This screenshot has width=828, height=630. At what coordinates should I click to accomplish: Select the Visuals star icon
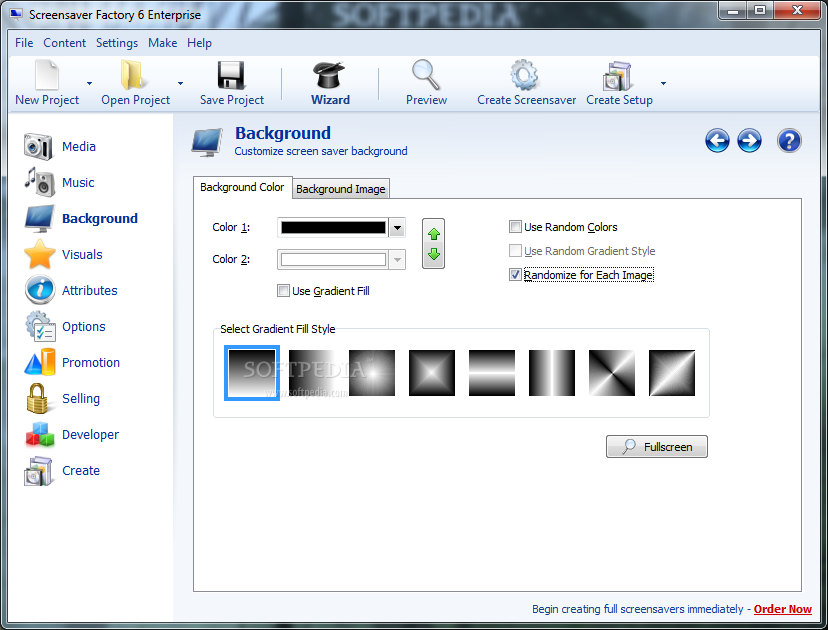pyautogui.click(x=40, y=255)
